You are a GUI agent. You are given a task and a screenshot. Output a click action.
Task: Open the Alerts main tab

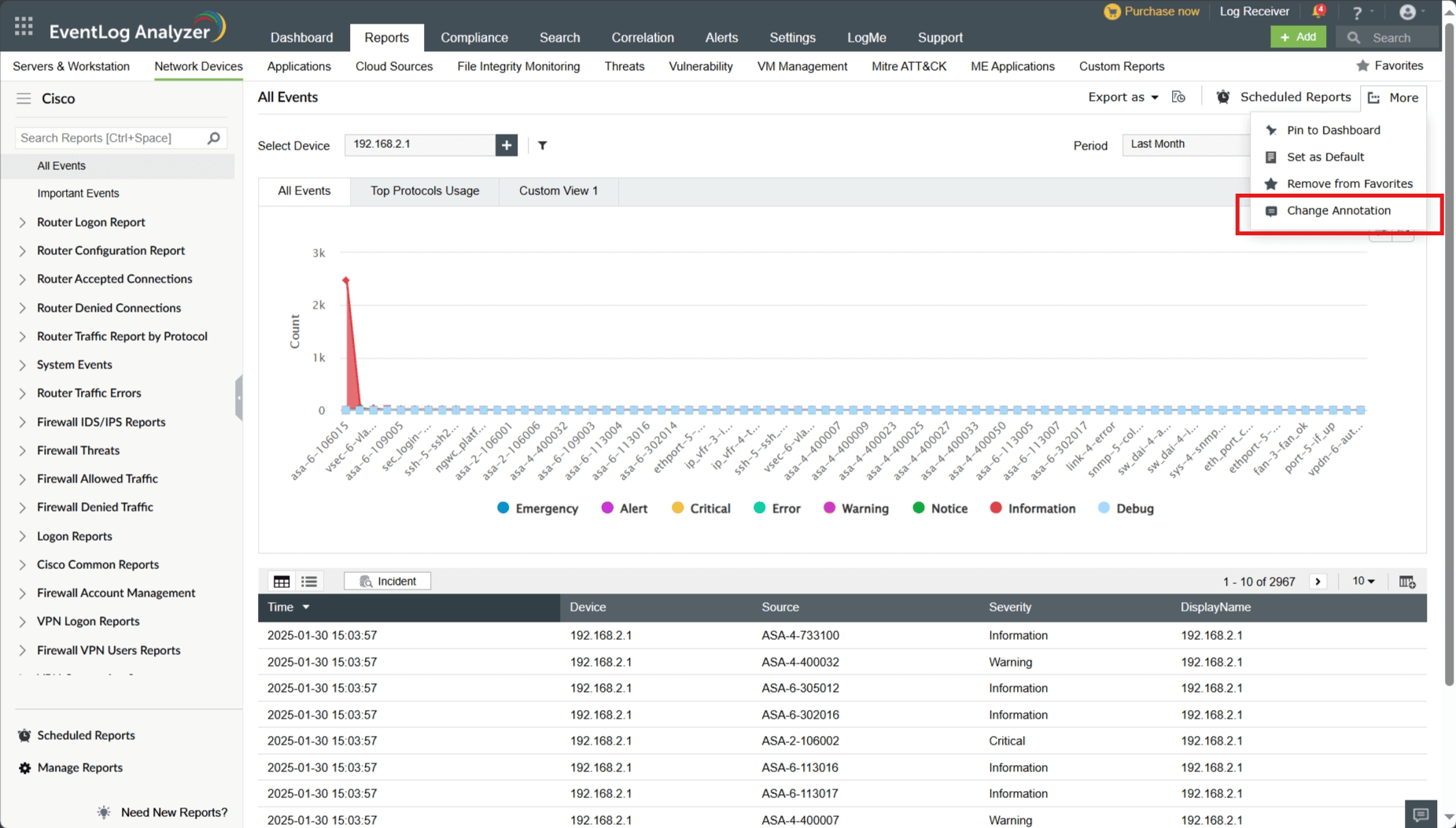coord(721,38)
